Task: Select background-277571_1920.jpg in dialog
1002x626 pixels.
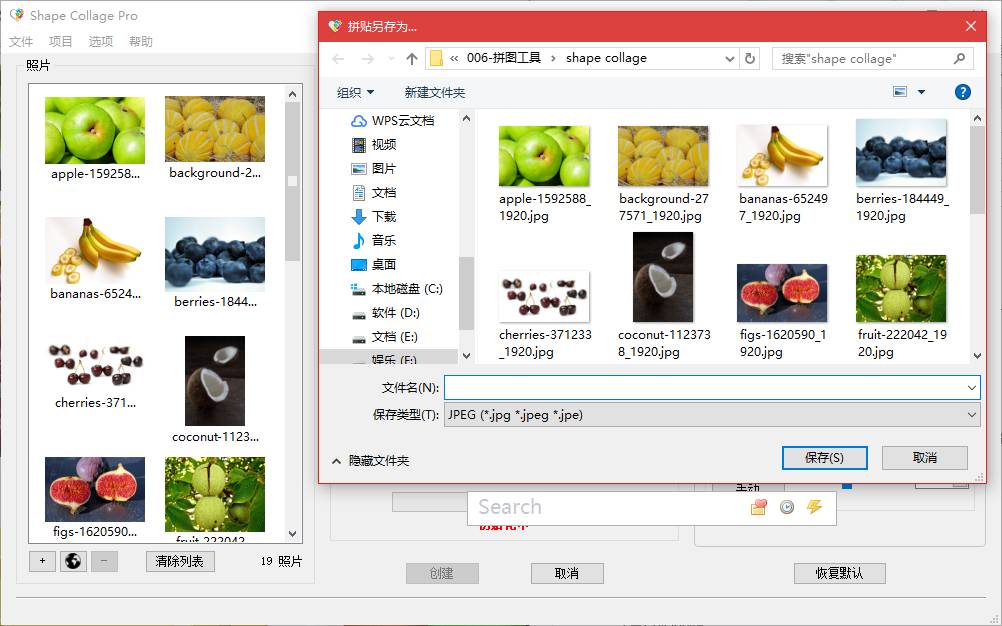Action: 663,174
